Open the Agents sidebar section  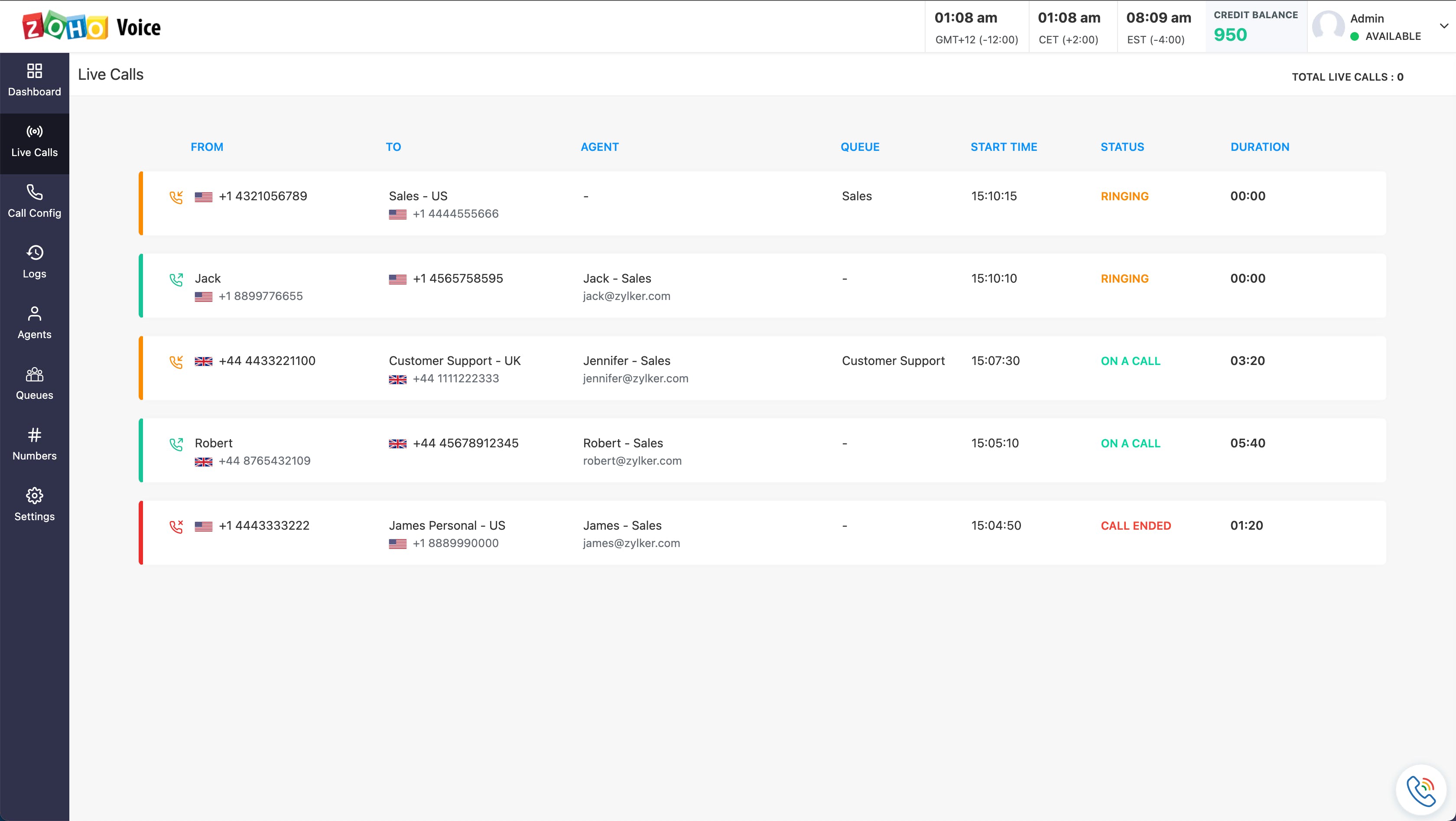(35, 323)
